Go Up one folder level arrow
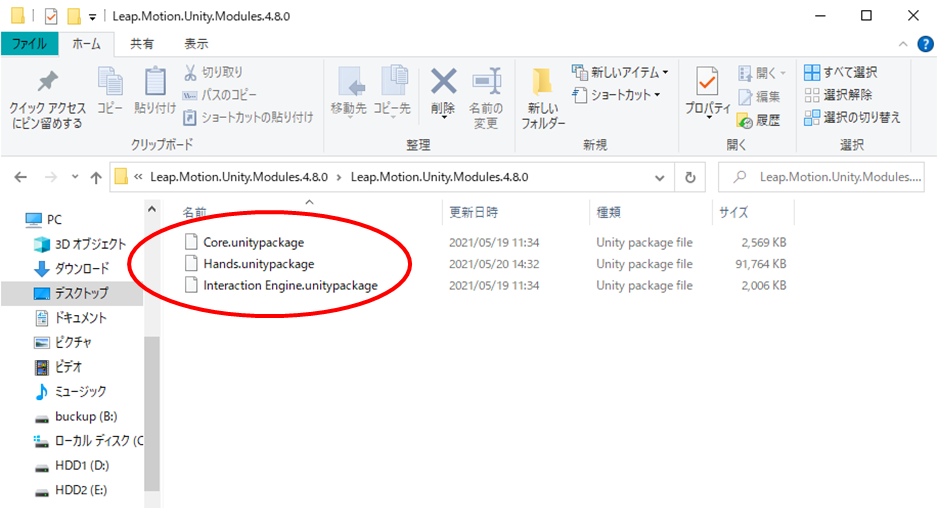Screen dimensions: 938x508 96,177
